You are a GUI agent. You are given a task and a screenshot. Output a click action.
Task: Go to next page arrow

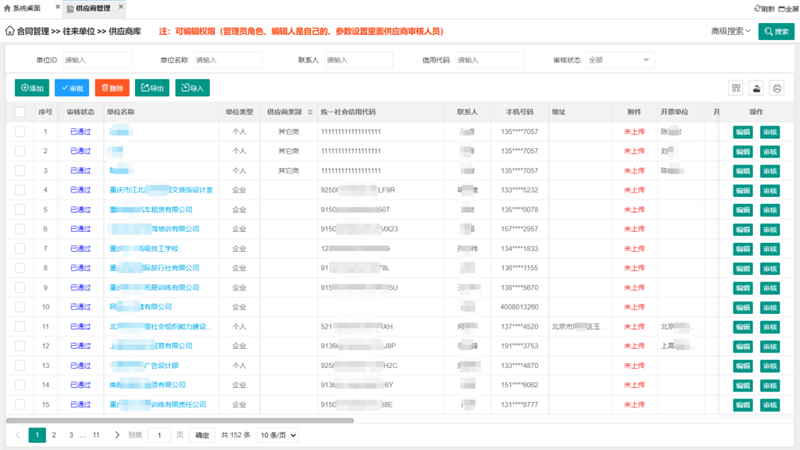coord(117,435)
